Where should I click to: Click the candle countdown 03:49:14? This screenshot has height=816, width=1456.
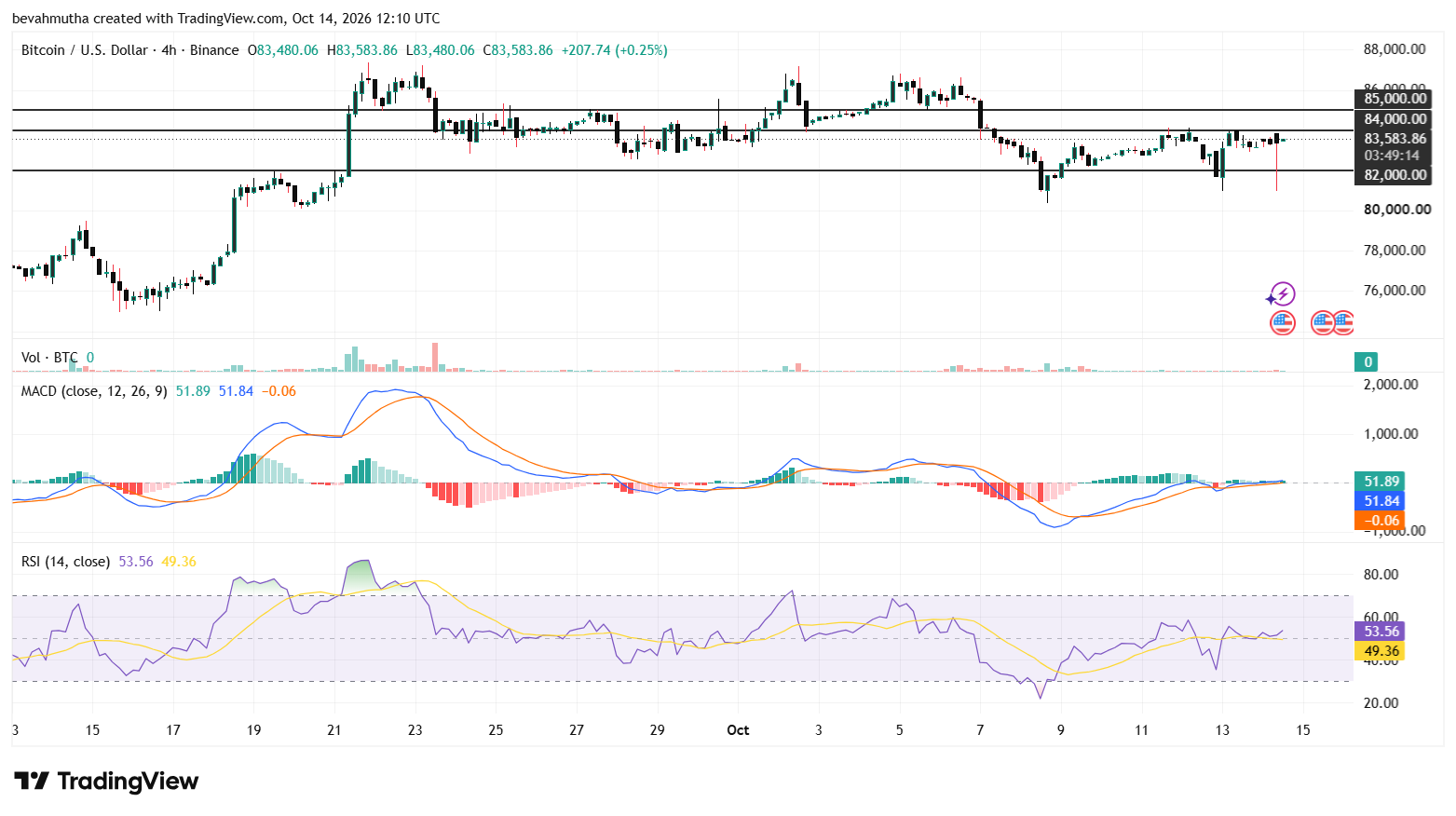click(x=1392, y=156)
